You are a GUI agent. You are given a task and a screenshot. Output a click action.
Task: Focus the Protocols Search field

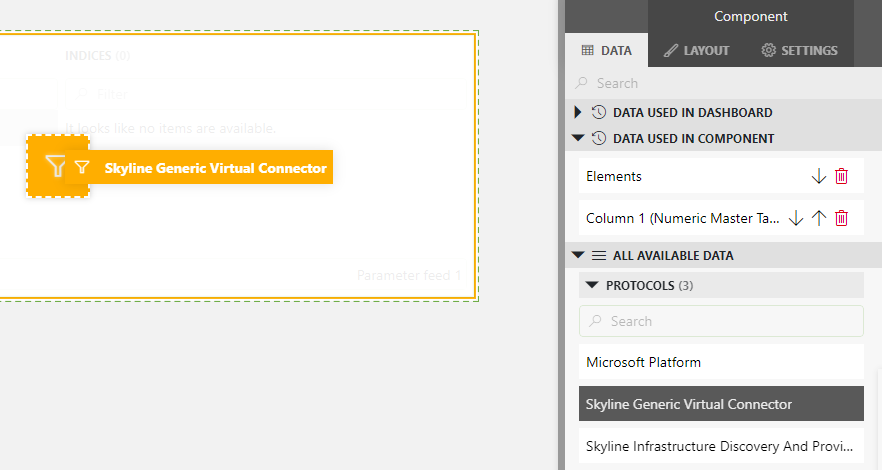(721, 321)
